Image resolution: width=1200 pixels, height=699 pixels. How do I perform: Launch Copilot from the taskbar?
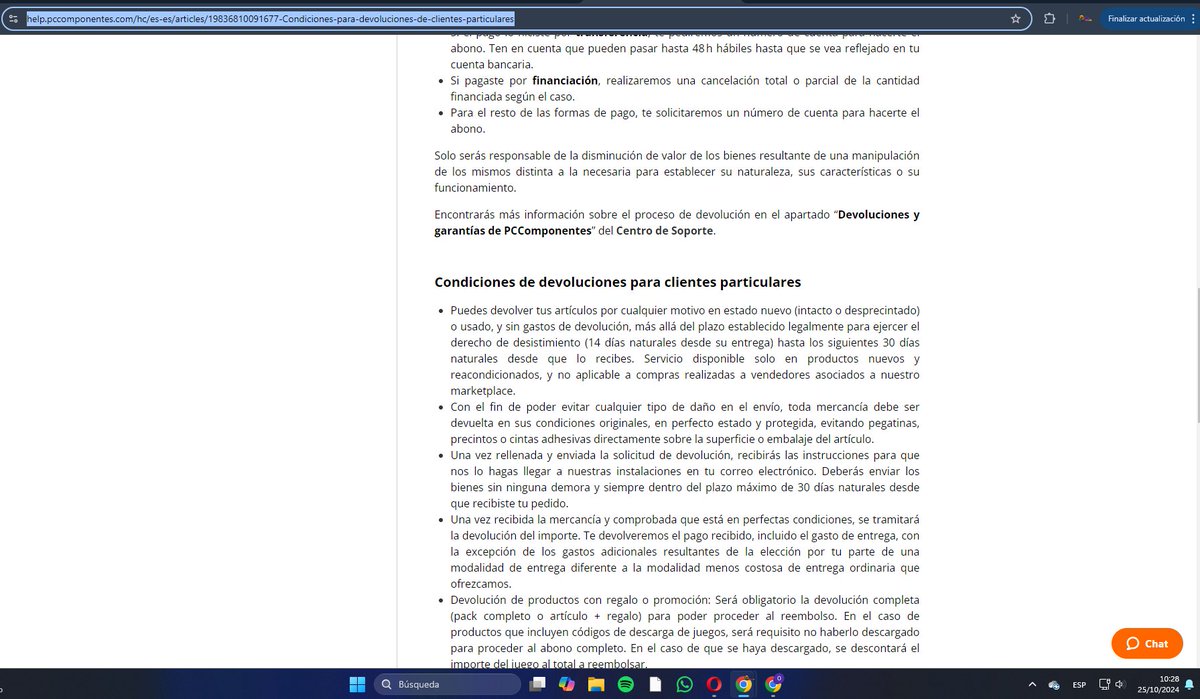[x=567, y=684]
